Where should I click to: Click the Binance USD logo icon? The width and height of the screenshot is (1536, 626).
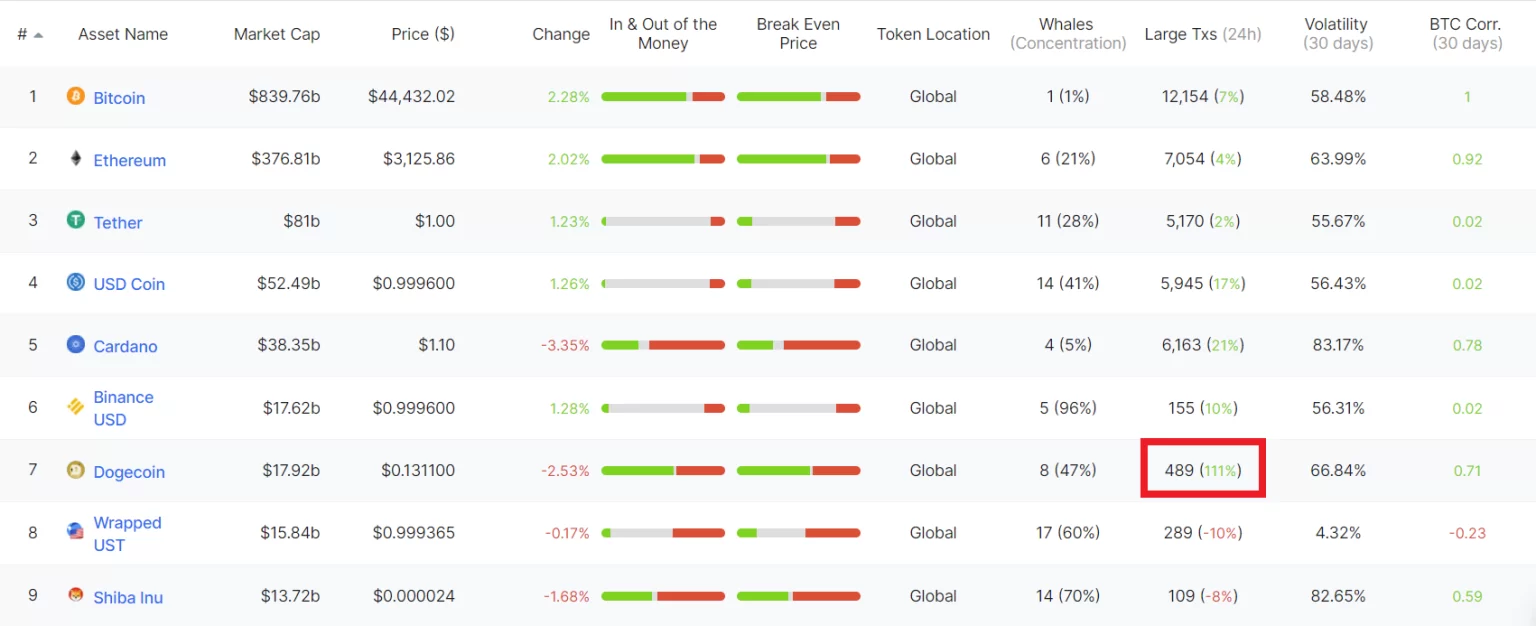75,407
